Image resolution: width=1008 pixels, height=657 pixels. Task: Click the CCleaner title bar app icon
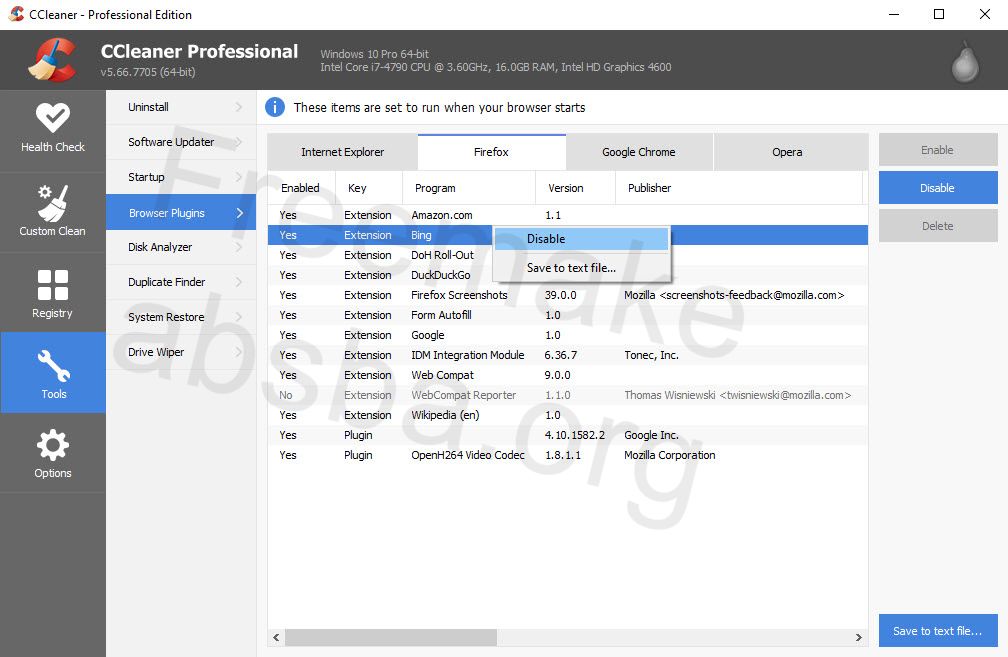pos(16,14)
